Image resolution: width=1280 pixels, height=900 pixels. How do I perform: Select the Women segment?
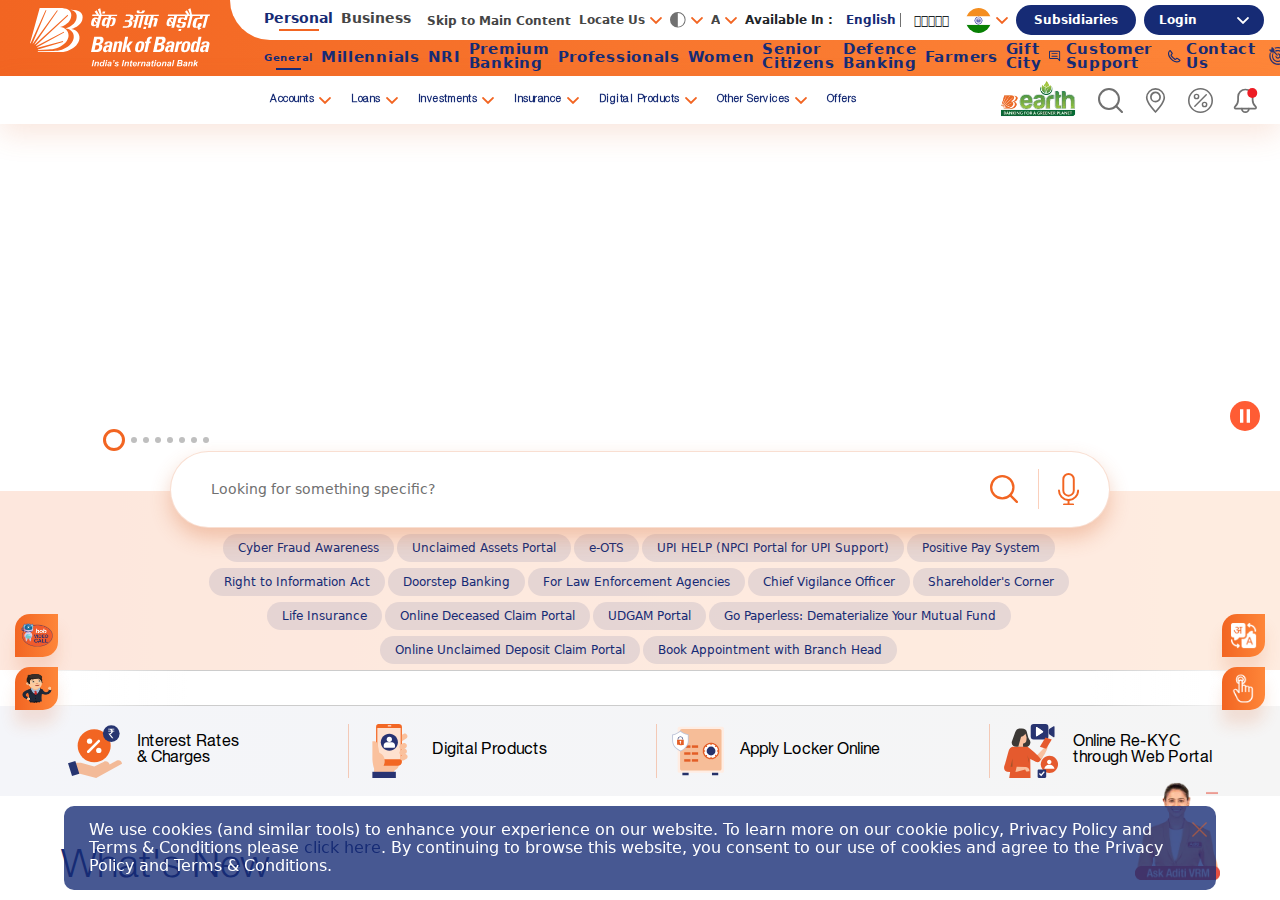pyautogui.click(x=721, y=57)
